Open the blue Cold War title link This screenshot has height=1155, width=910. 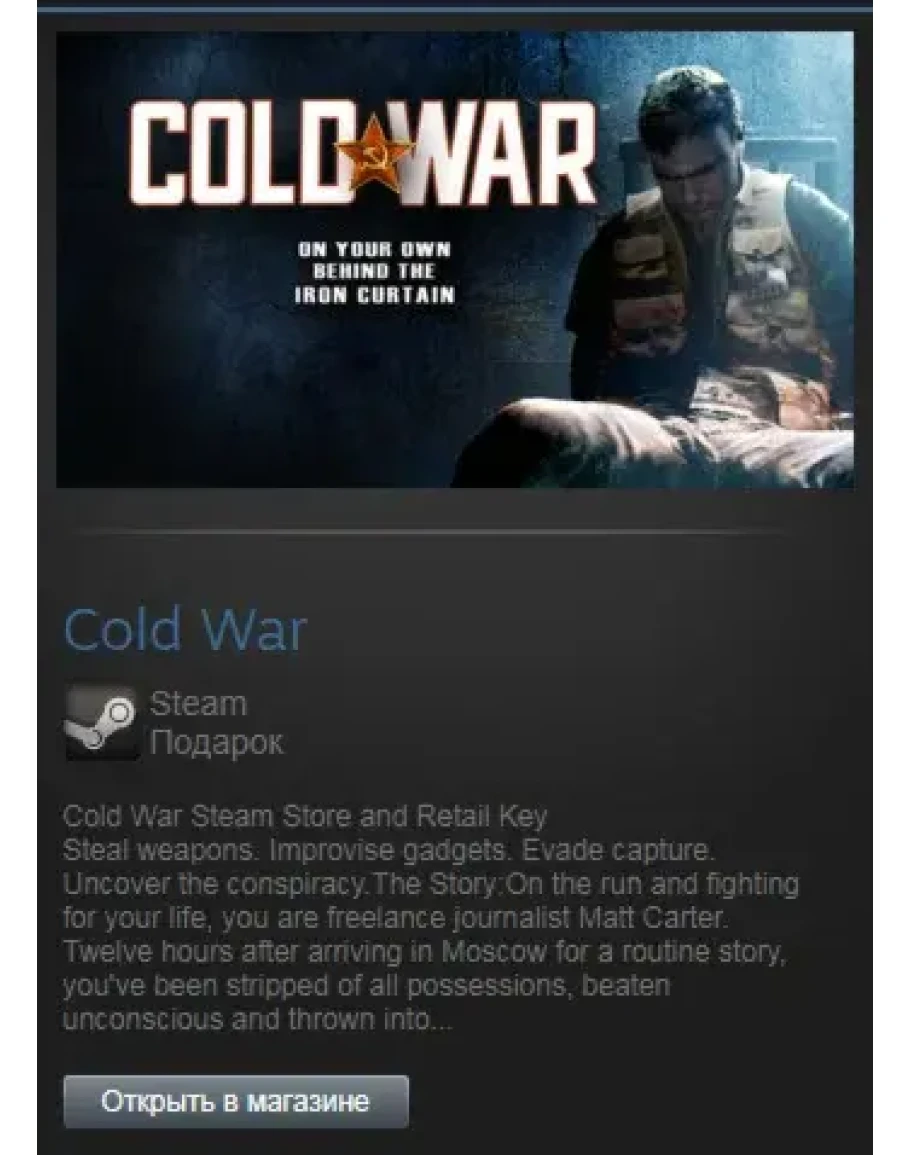coord(184,630)
